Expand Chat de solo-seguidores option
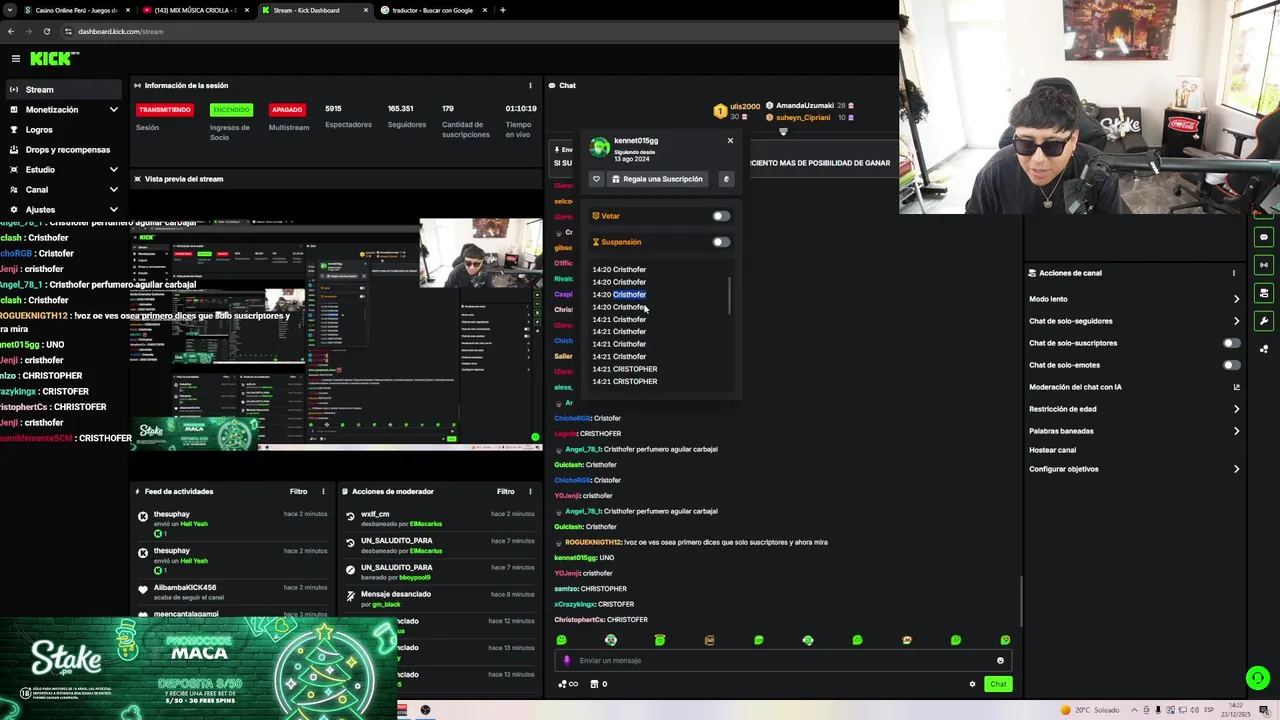The image size is (1280, 720). [x=1135, y=321]
